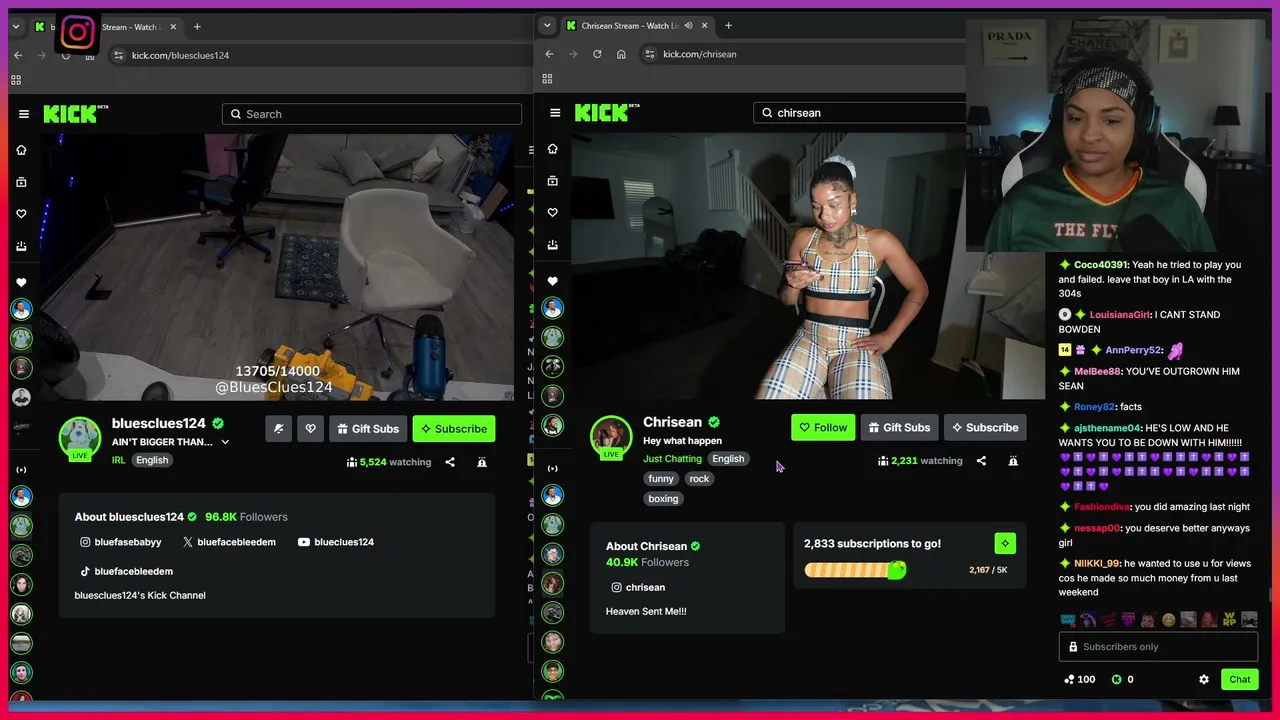Click the download-tray icon in the bluesclues124 sidebar
The height and width of the screenshot is (720, 1280).
tap(21, 246)
